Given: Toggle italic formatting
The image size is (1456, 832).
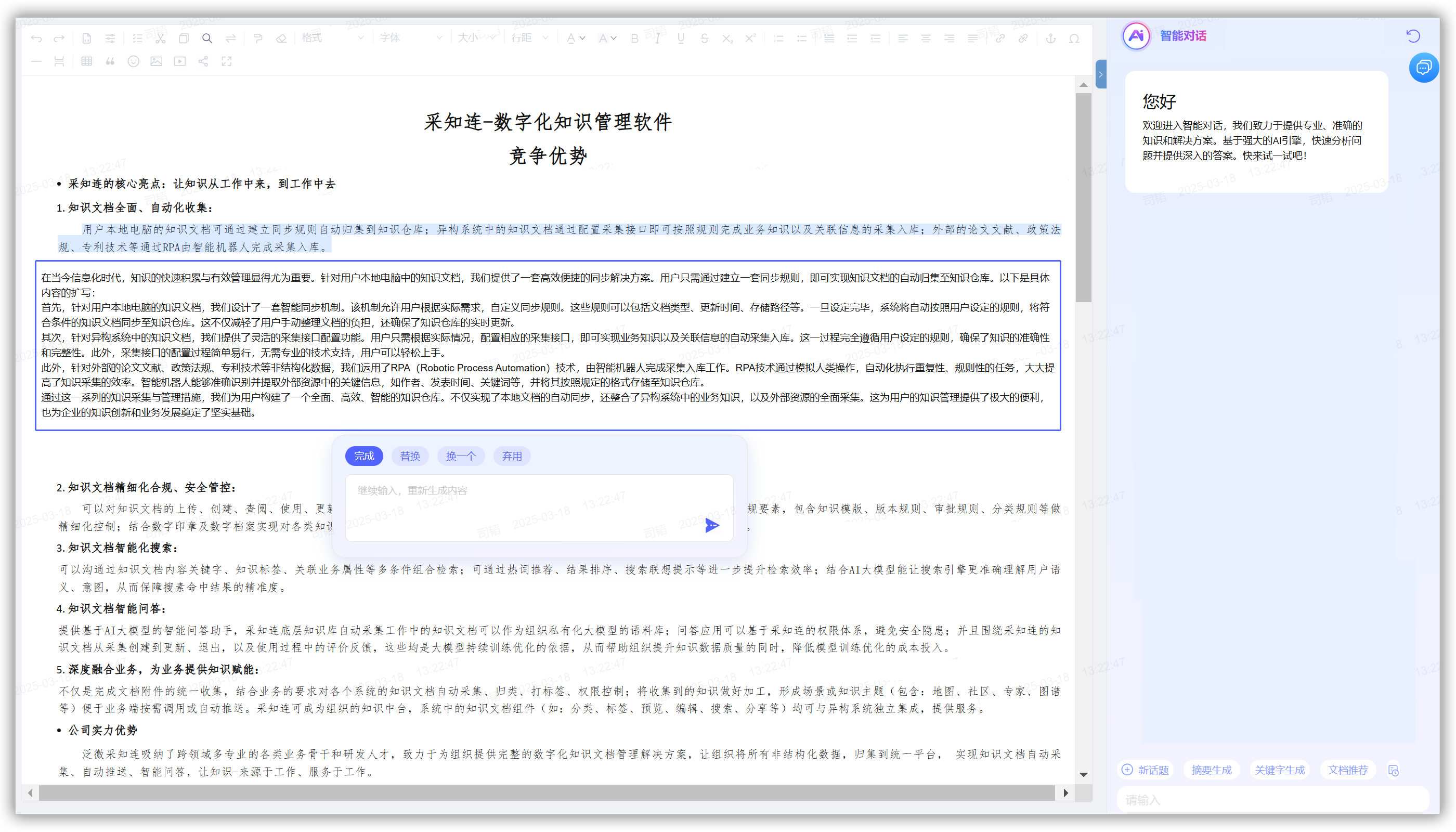Looking at the screenshot, I should tap(658, 38).
